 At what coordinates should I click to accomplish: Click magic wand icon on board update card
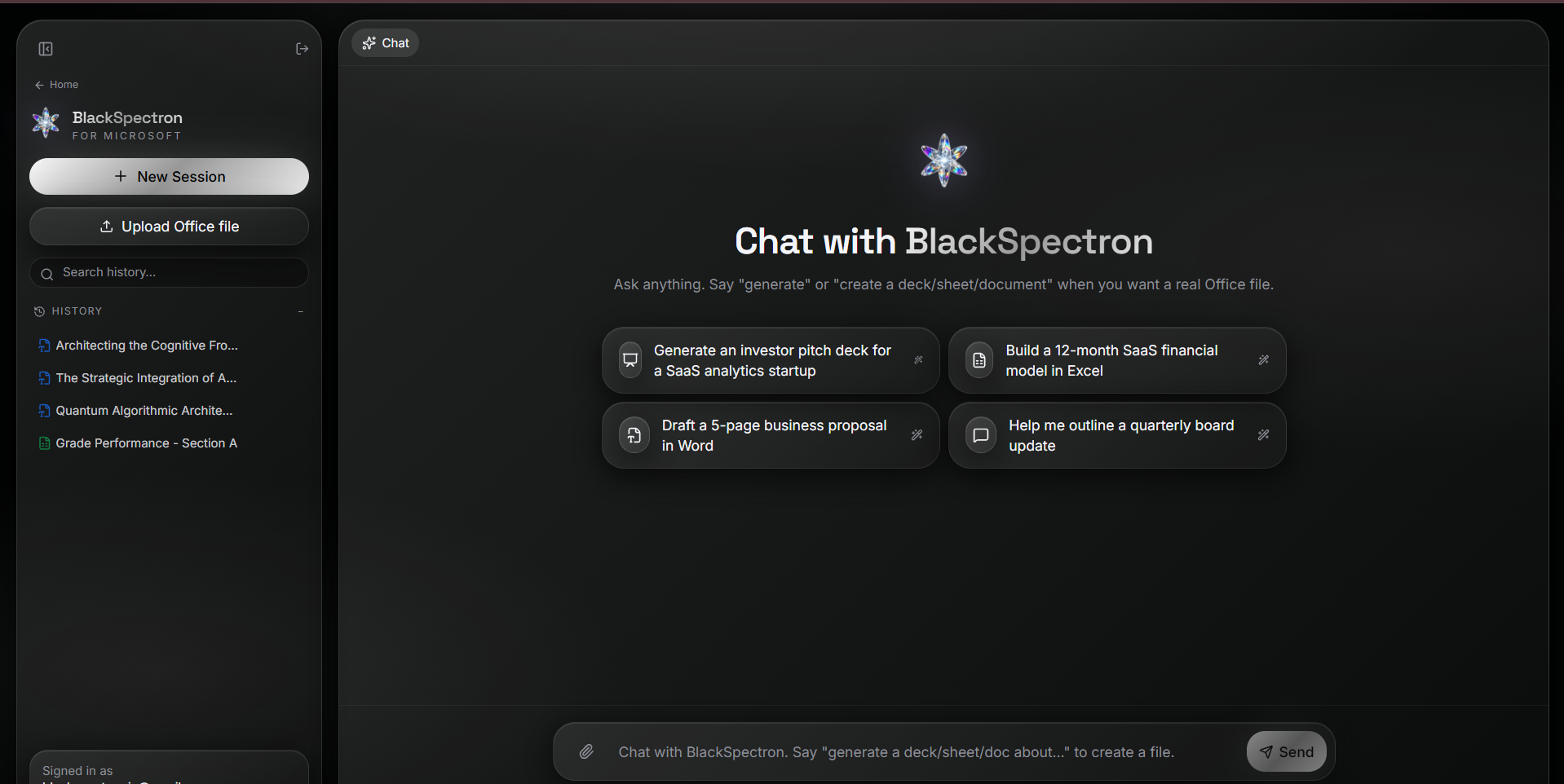click(x=1263, y=435)
